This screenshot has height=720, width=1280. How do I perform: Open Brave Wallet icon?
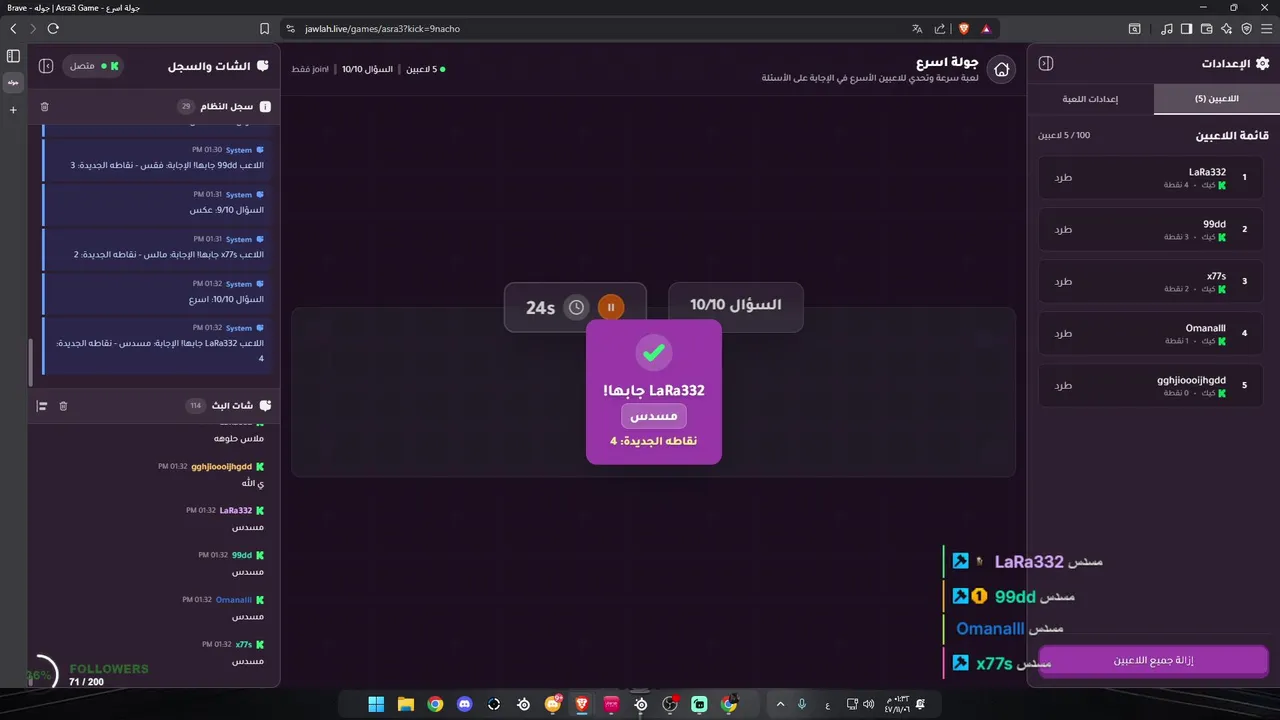(1207, 29)
